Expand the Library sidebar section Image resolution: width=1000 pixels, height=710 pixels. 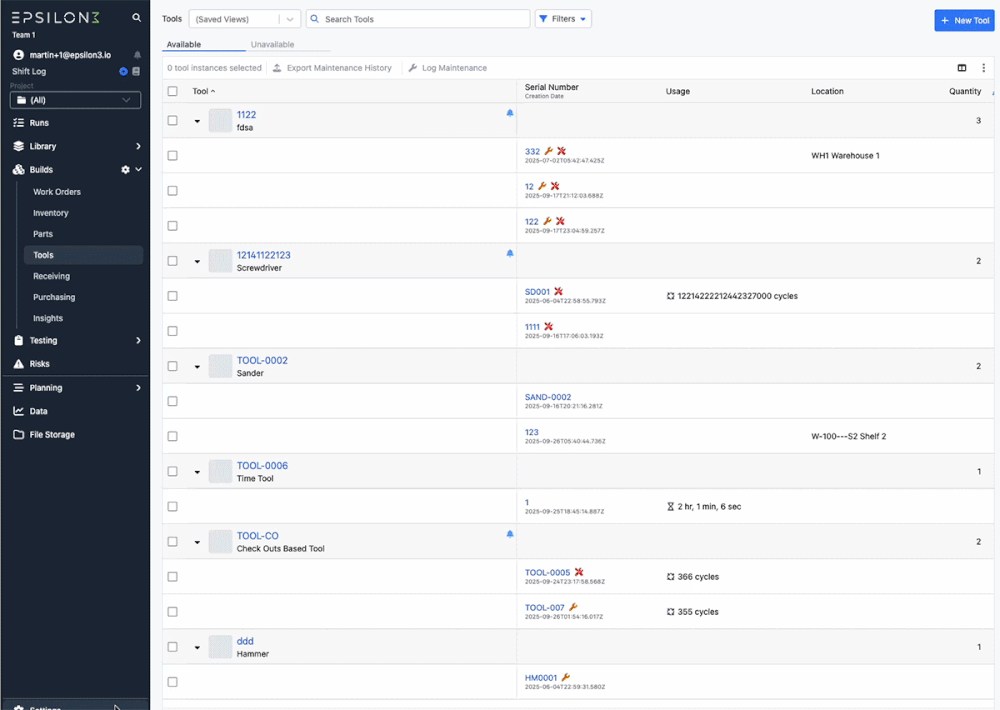click(138, 146)
